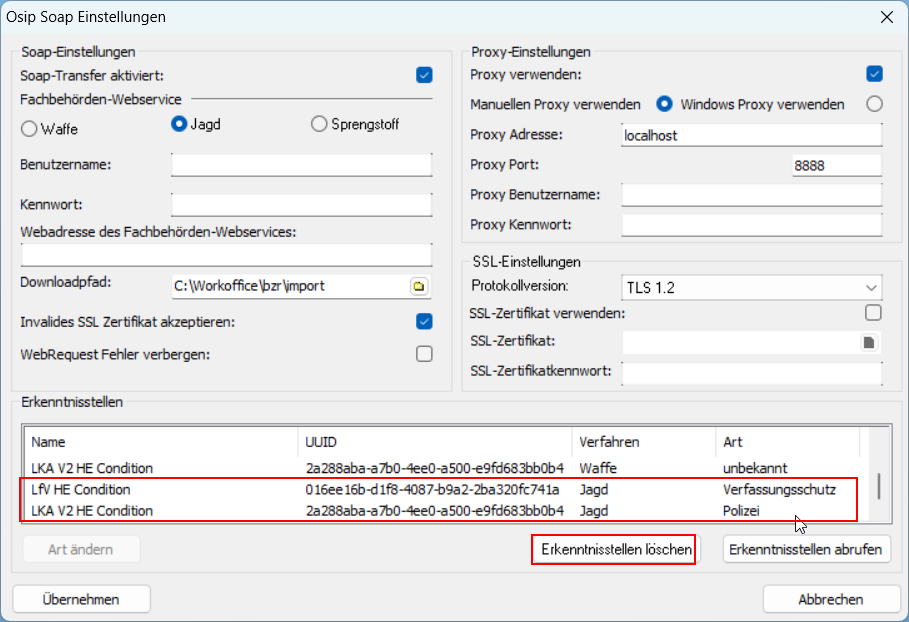Enable WebRequest Fehler verbergen checkbox
Image resolution: width=909 pixels, height=622 pixels.
(x=424, y=354)
